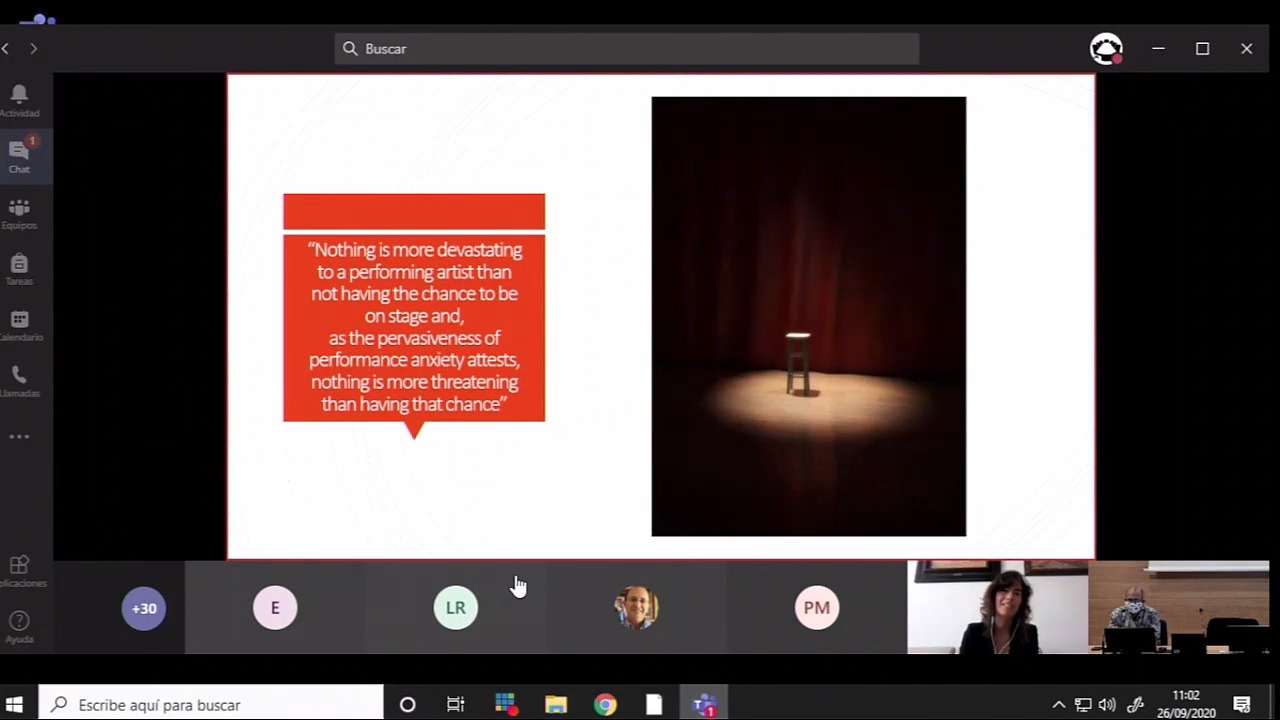
Task: Open Equipos teams in sidebar
Action: [19, 212]
